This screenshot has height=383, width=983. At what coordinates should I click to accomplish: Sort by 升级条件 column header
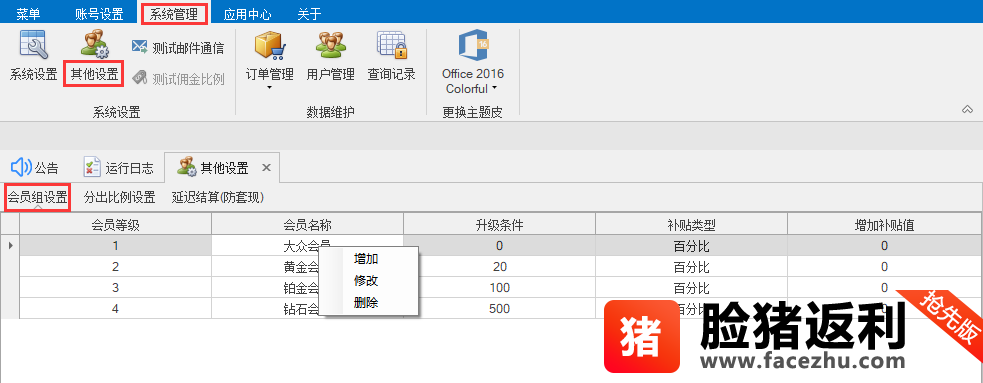pyautogui.click(x=500, y=224)
